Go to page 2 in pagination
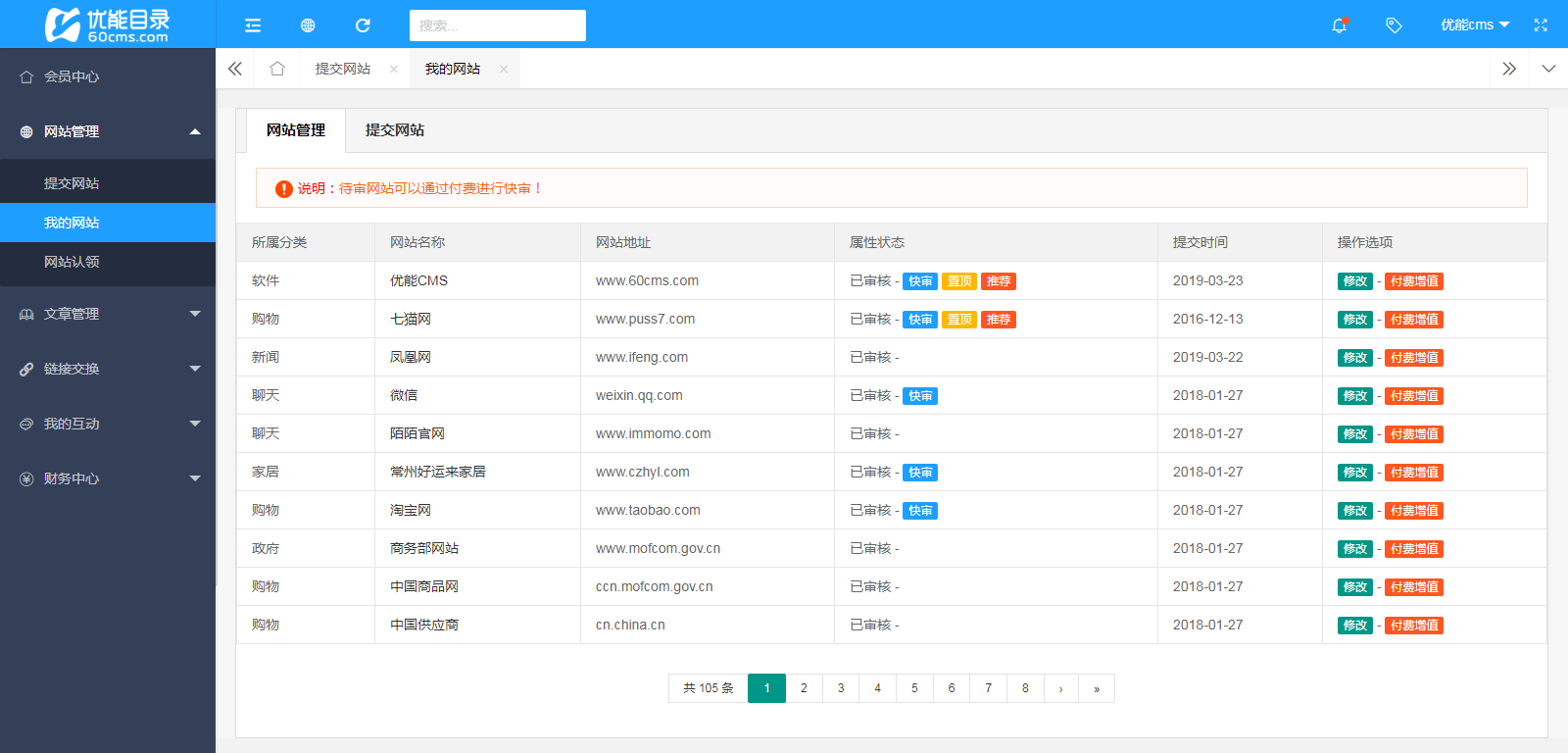 (804, 688)
